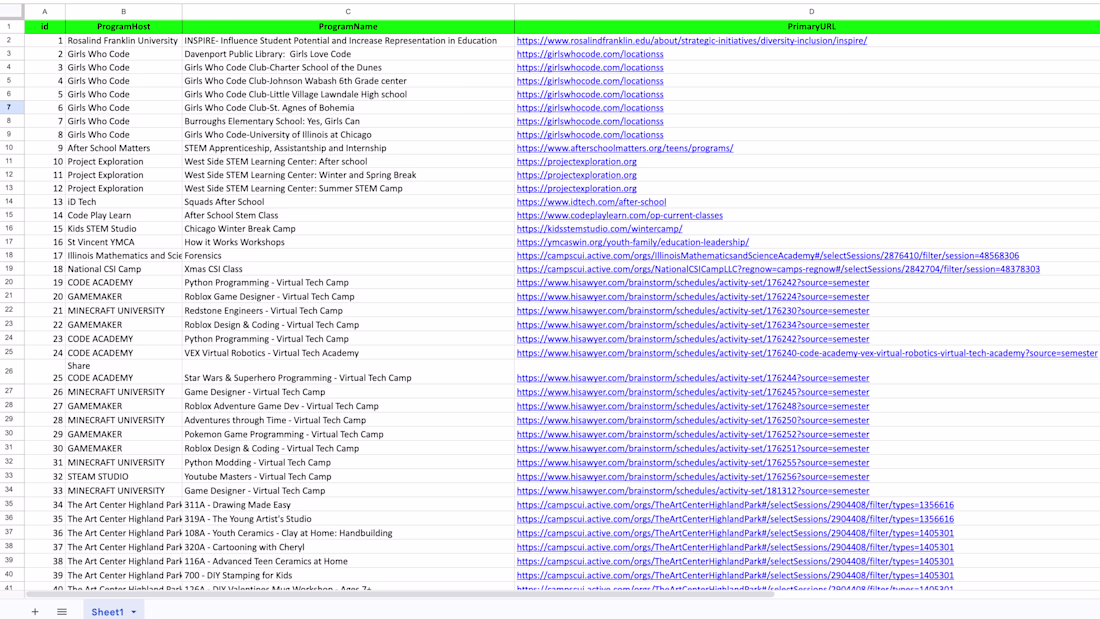Image resolution: width=1100 pixels, height=619 pixels.
Task: Select row header 7
Action: tap(12, 107)
